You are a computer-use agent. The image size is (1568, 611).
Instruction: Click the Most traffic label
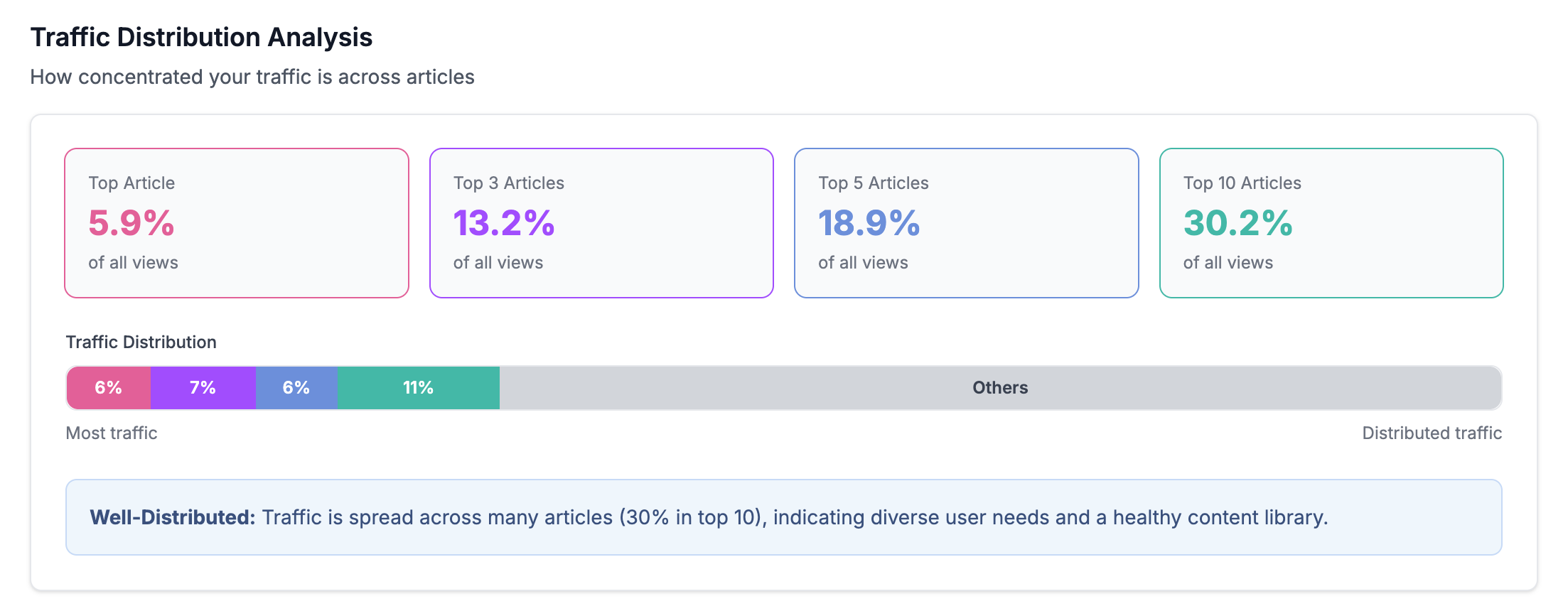[112, 433]
